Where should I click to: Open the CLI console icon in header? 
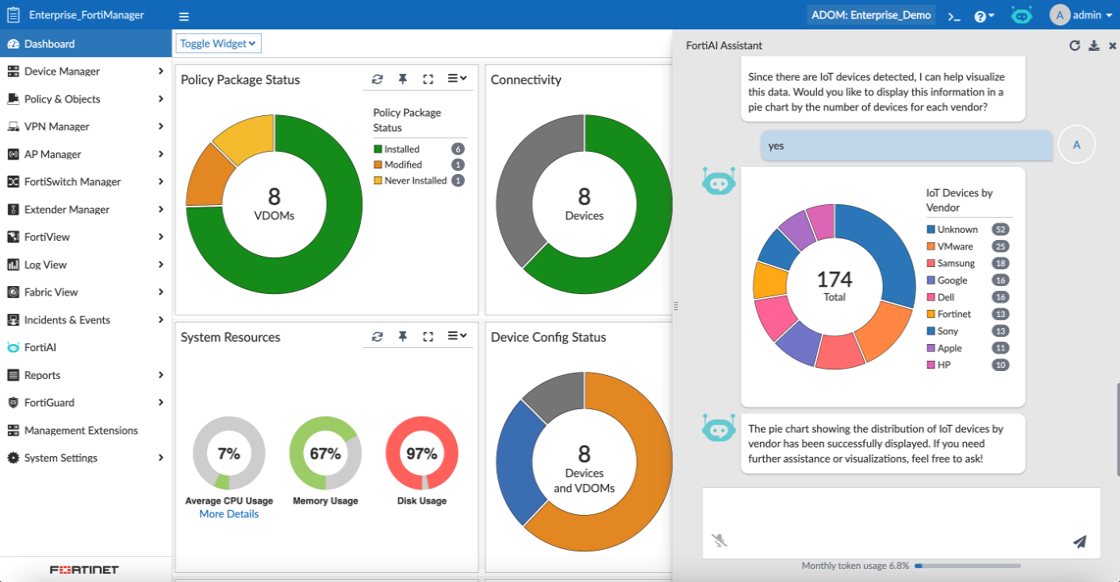pyautogui.click(x=954, y=16)
